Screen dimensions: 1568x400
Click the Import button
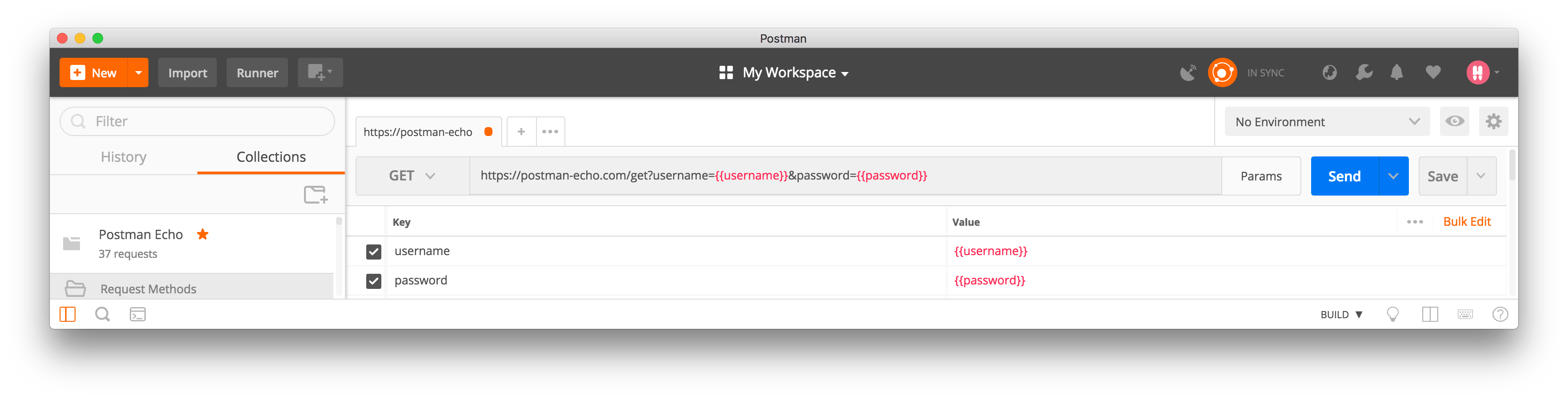pos(188,73)
